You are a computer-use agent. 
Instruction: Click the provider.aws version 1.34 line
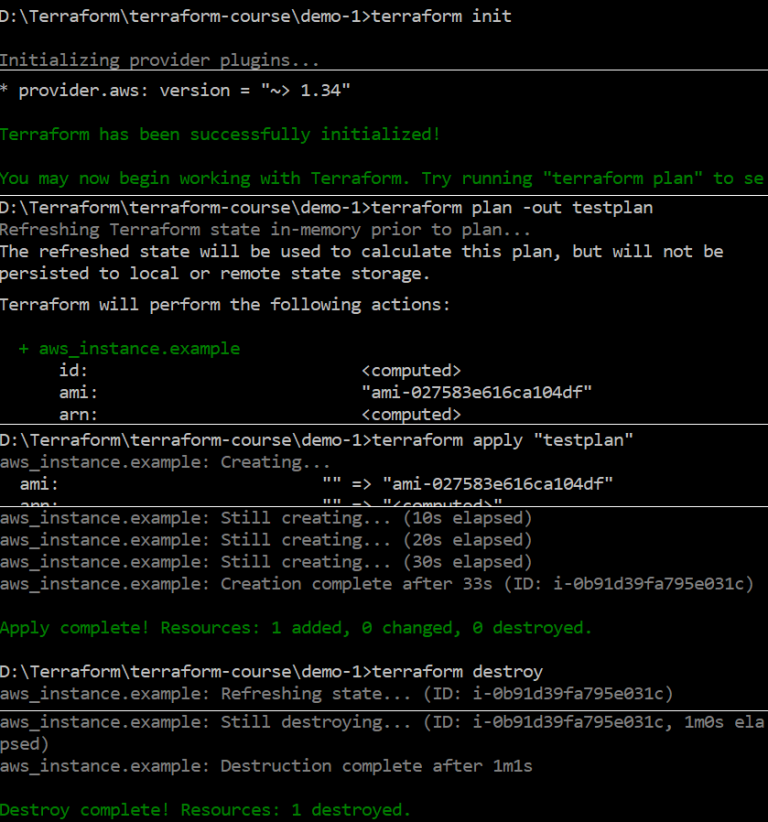(175, 90)
